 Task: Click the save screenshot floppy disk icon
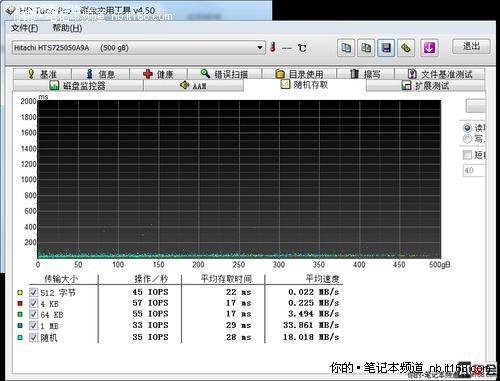click(x=386, y=48)
